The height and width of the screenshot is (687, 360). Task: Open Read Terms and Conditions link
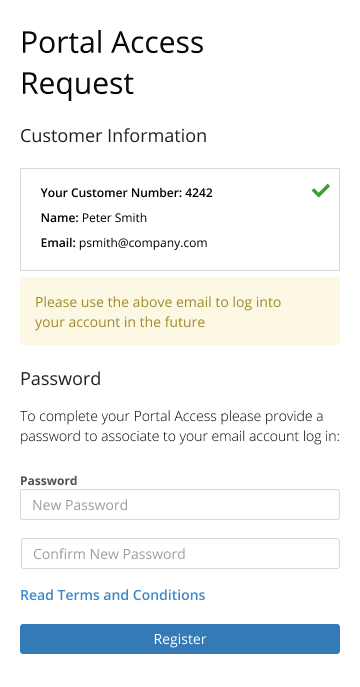point(113,595)
